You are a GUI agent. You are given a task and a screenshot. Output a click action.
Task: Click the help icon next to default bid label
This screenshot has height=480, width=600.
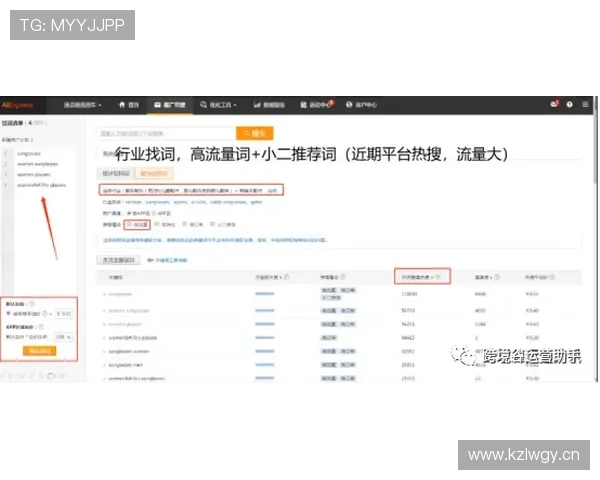[x=32, y=304]
